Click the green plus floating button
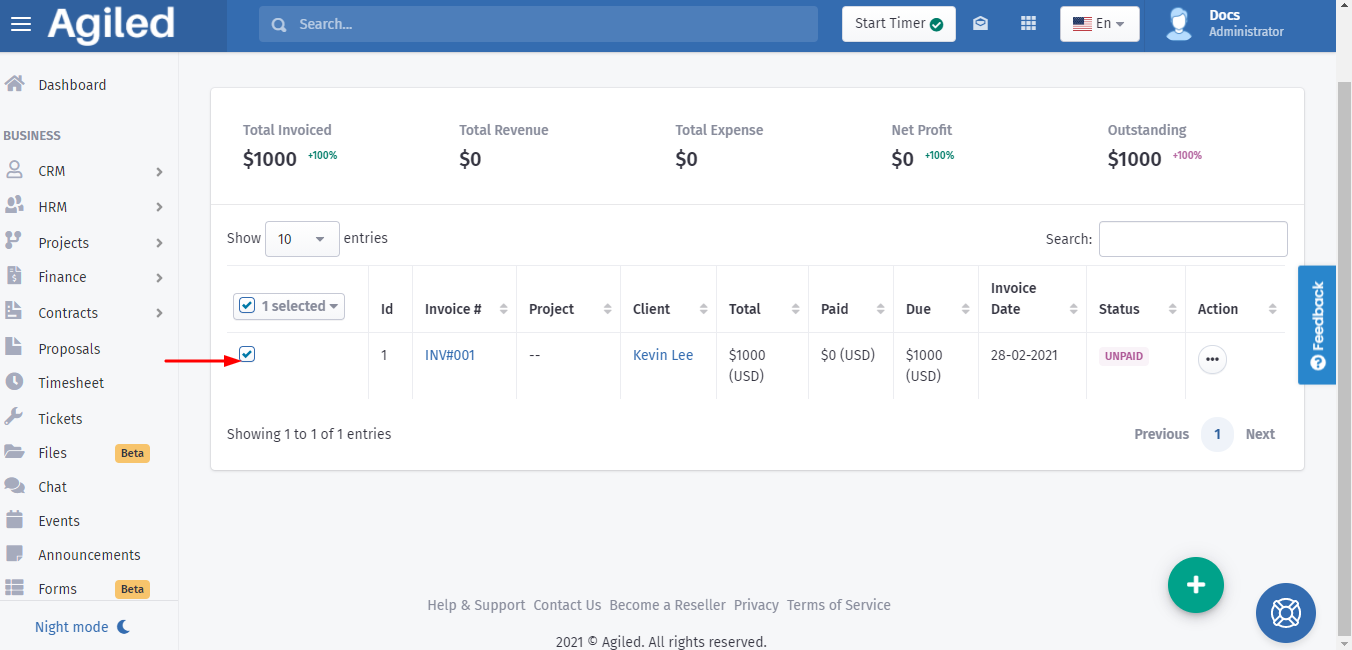Image resolution: width=1352 pixels, height=650 pixels. [1196, 585]
